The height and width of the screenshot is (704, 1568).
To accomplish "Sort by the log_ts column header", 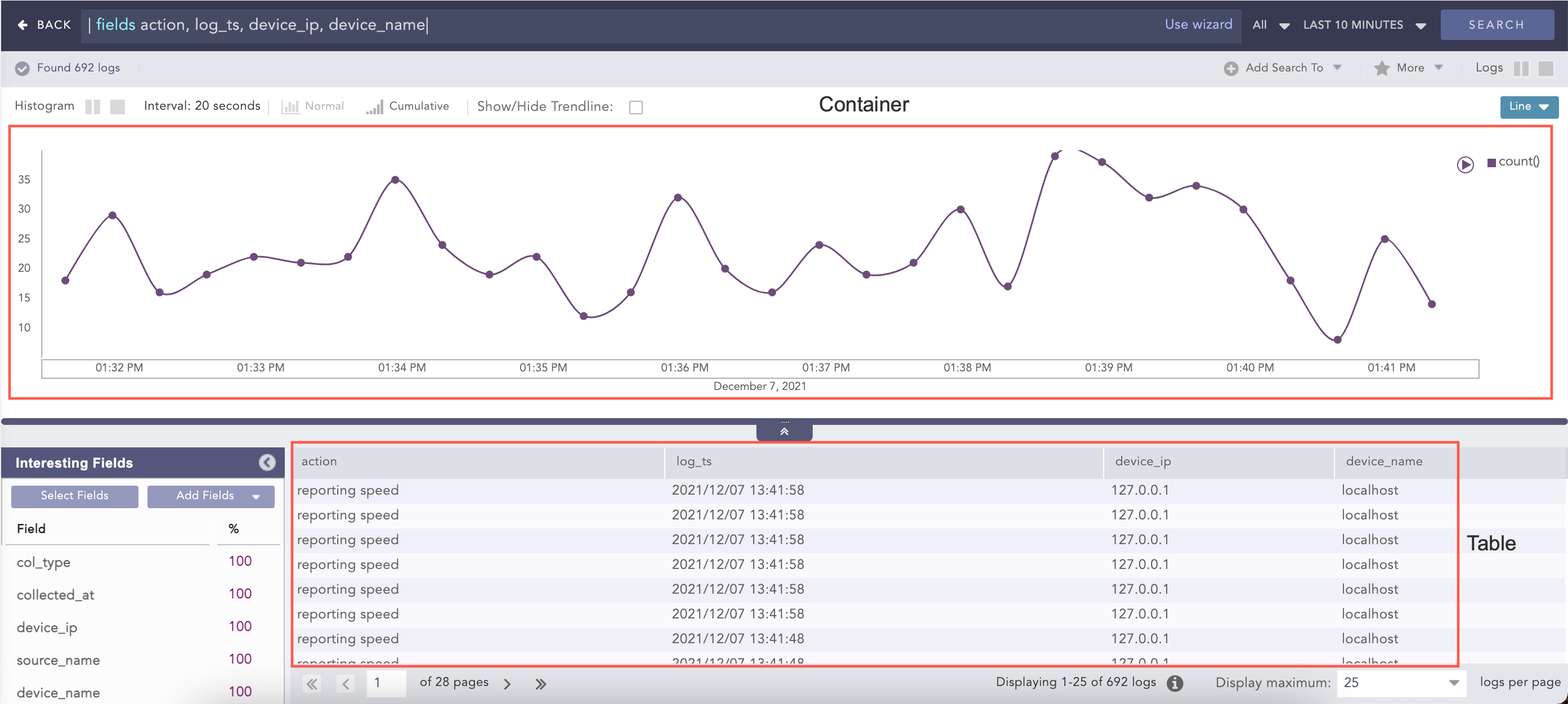I will click(693, 461).
